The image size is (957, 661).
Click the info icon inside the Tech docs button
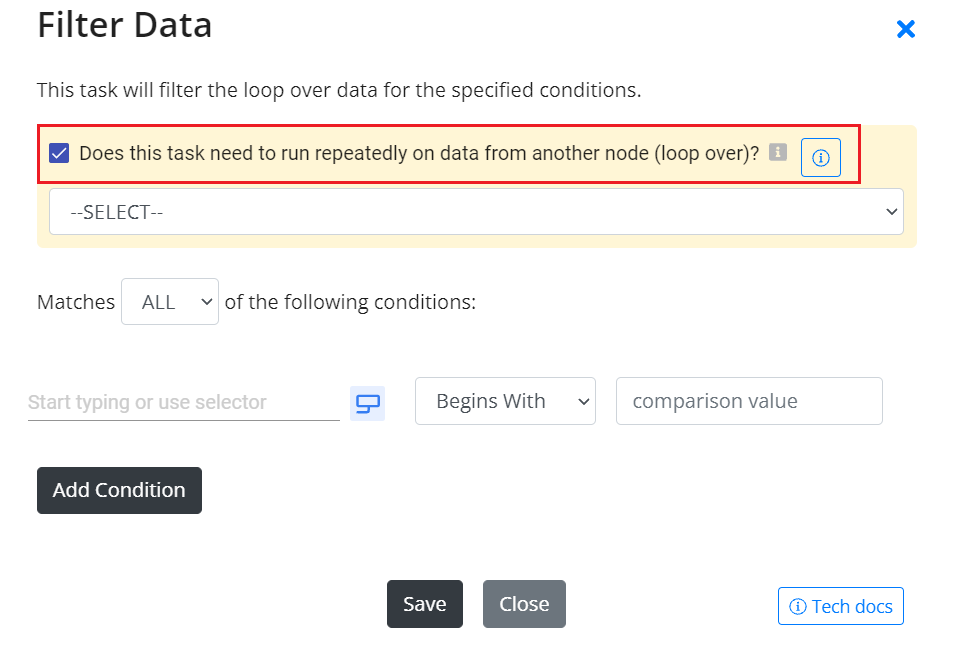pyautogui.click(x=798, y=606)
